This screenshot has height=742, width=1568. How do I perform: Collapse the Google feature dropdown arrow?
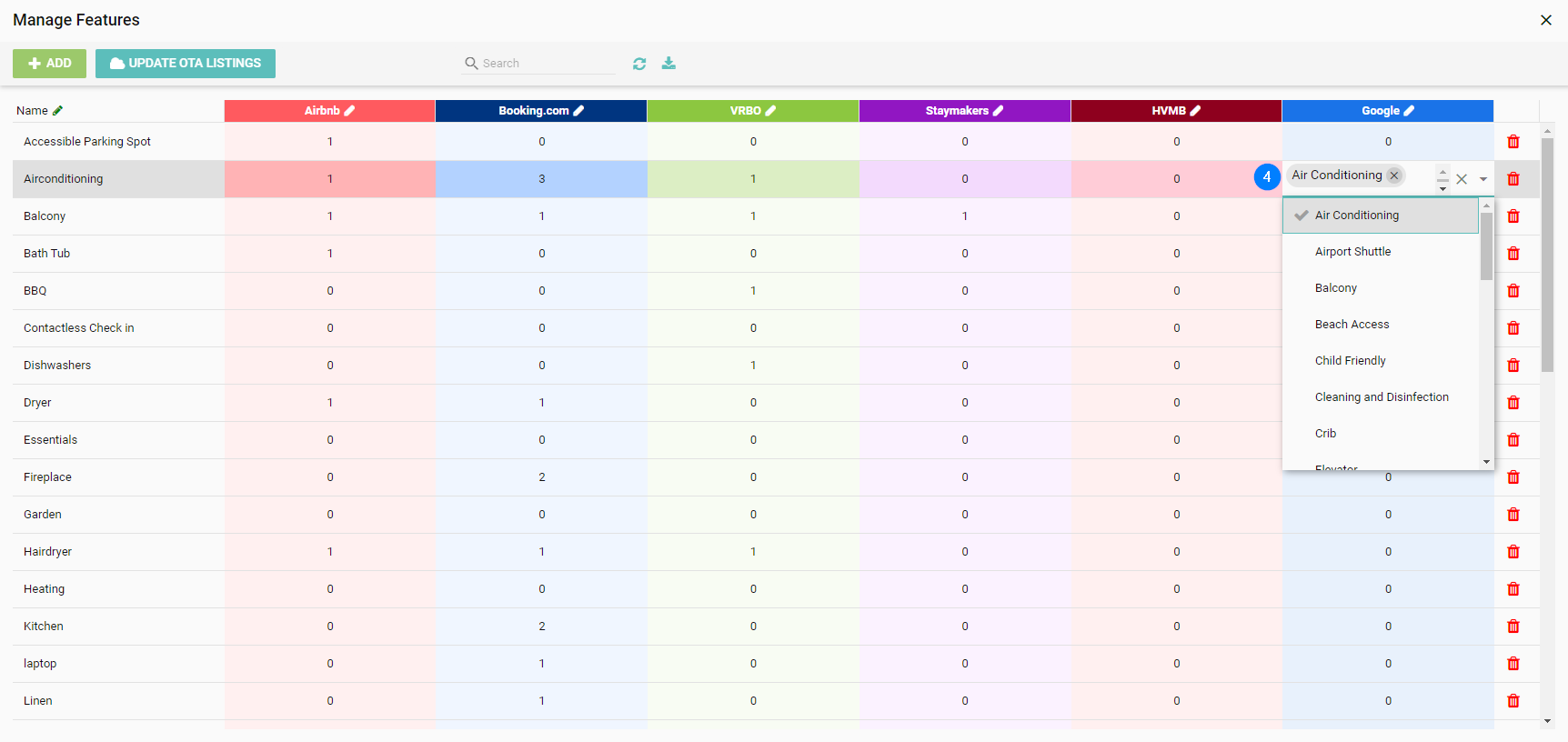[1483, 179]
